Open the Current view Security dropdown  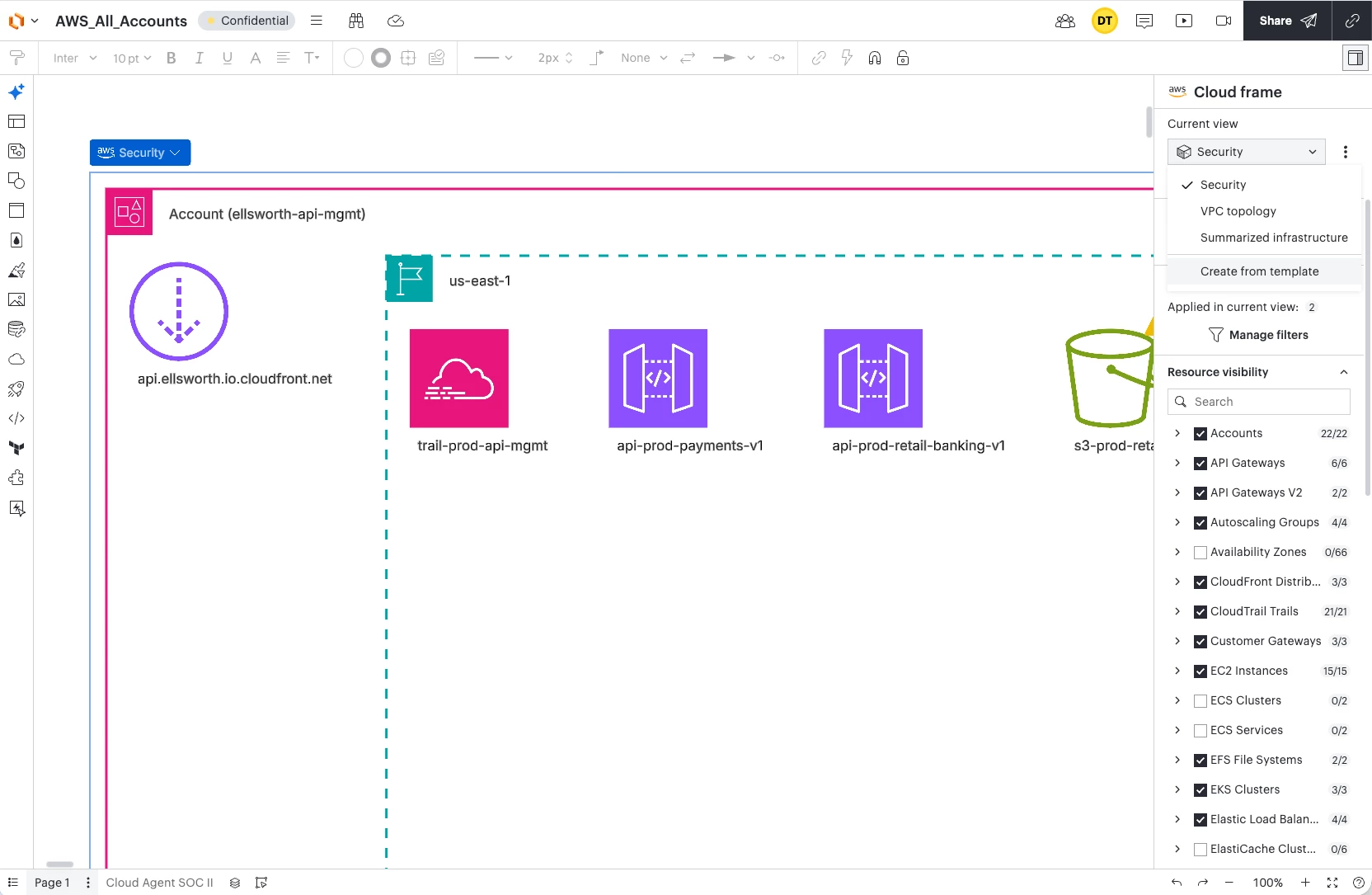(x=1246, y=152)
